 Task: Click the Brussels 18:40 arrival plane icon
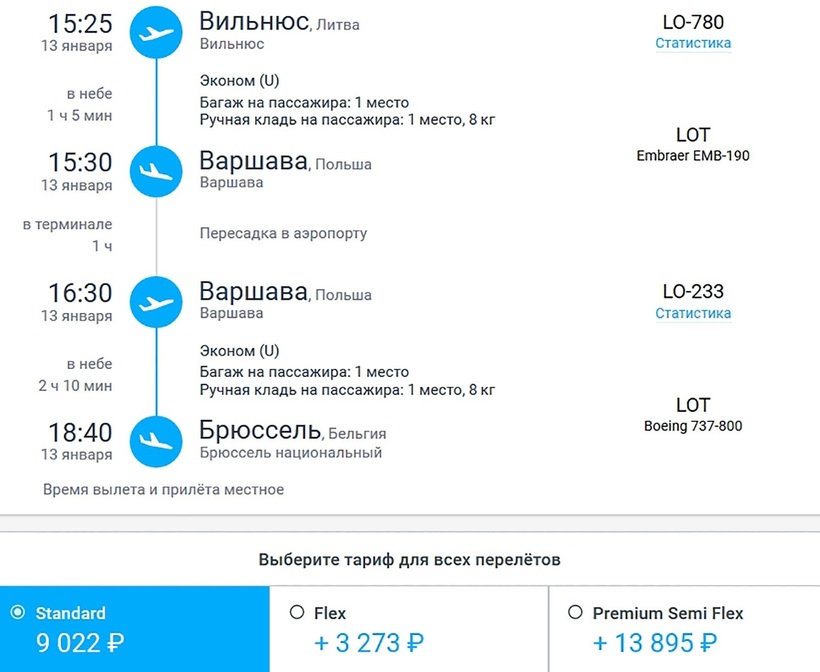[157, 440]
